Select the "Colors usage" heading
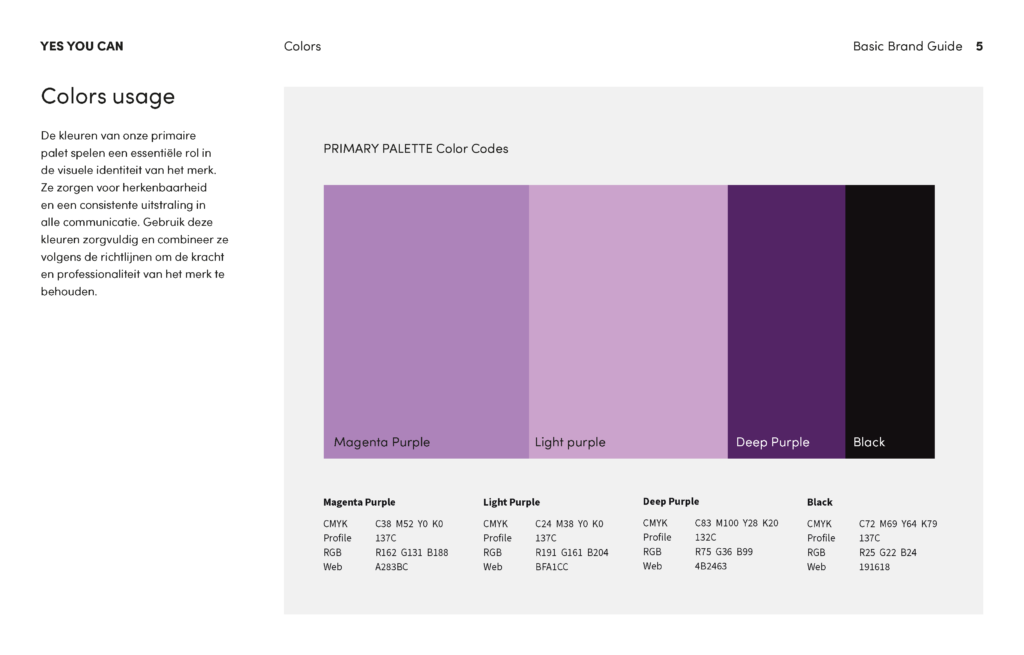1024x655 pixels. point(108,97)
